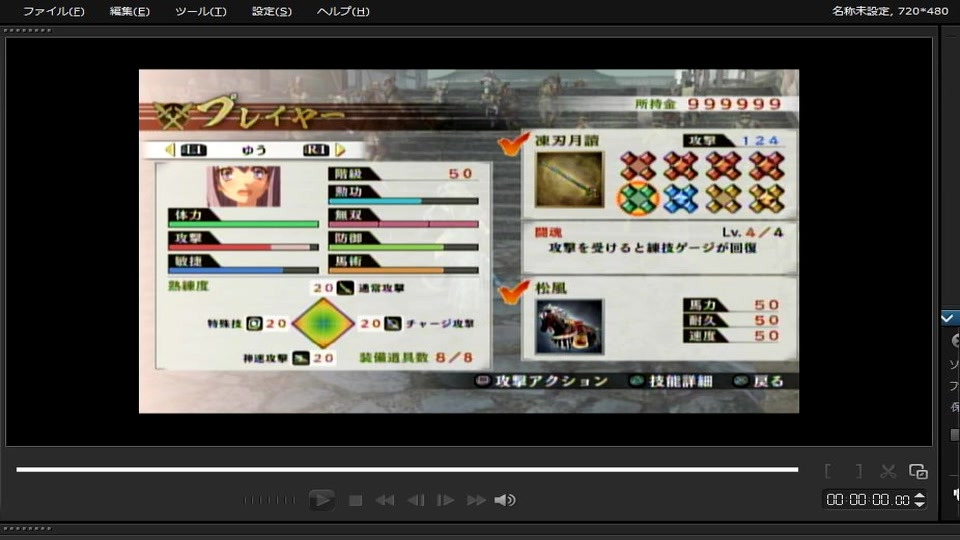960x540 pixels.
Task: Decrease the timecode with the down arrow
Action: (x=920, y=504)
